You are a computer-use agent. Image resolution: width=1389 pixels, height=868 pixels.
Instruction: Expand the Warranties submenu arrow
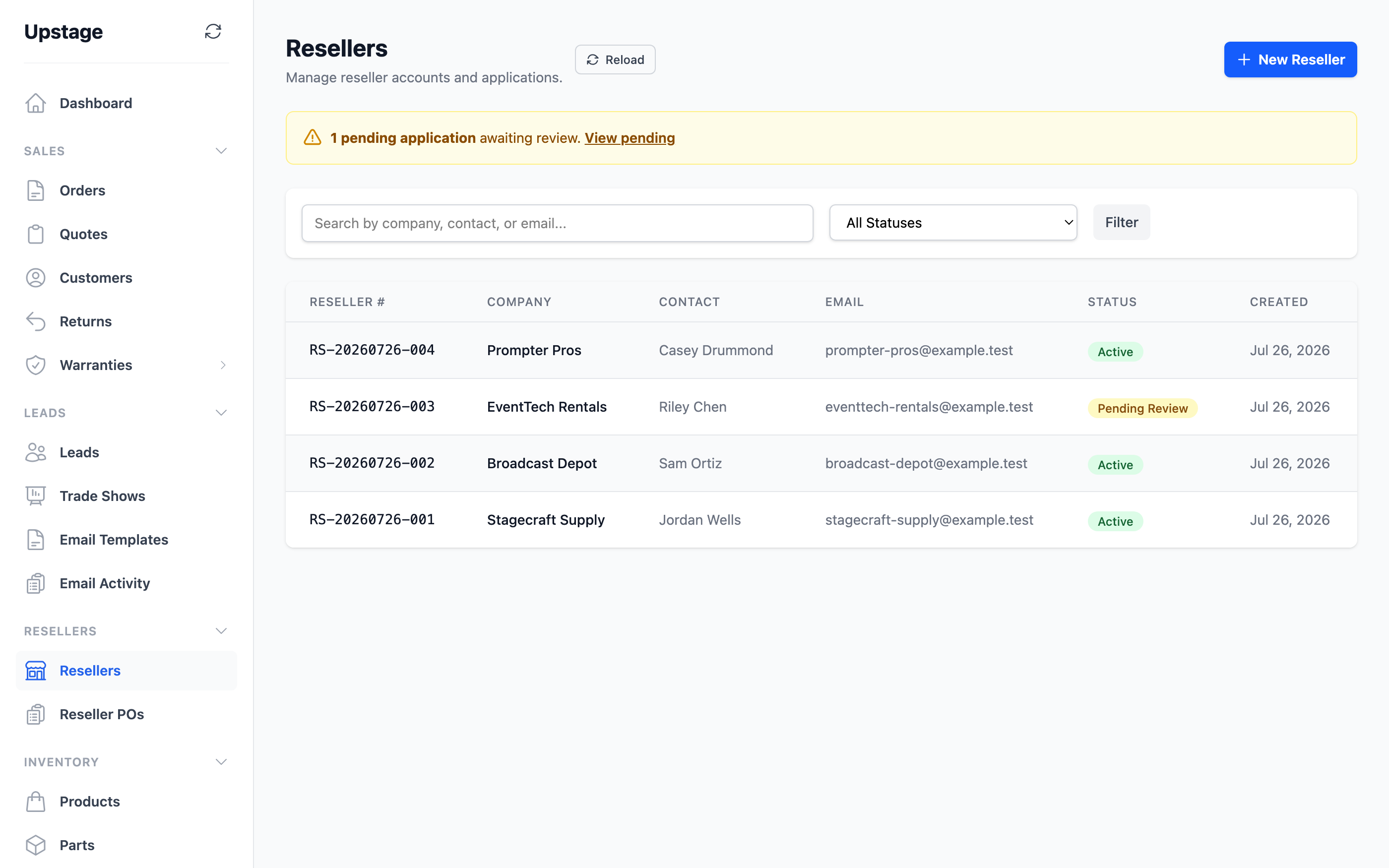(223, 365)
